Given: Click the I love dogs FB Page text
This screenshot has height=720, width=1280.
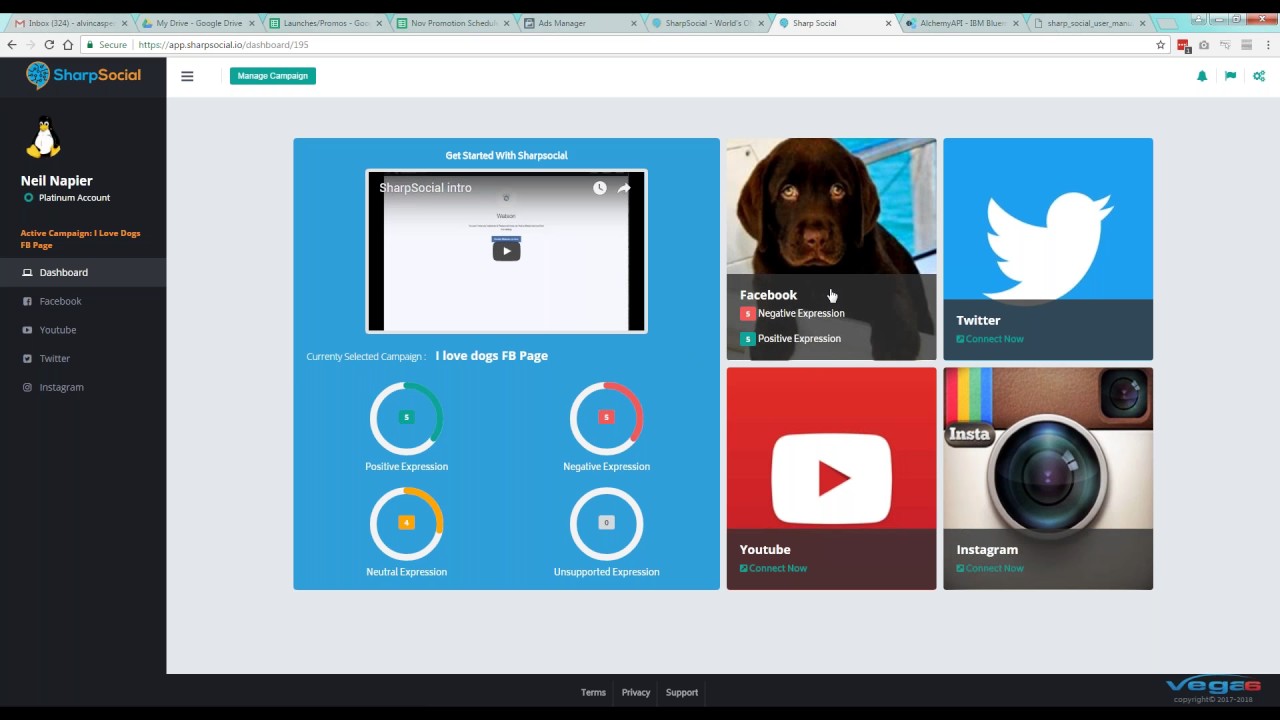Looking at the screenshot, I should click(491, 356).
